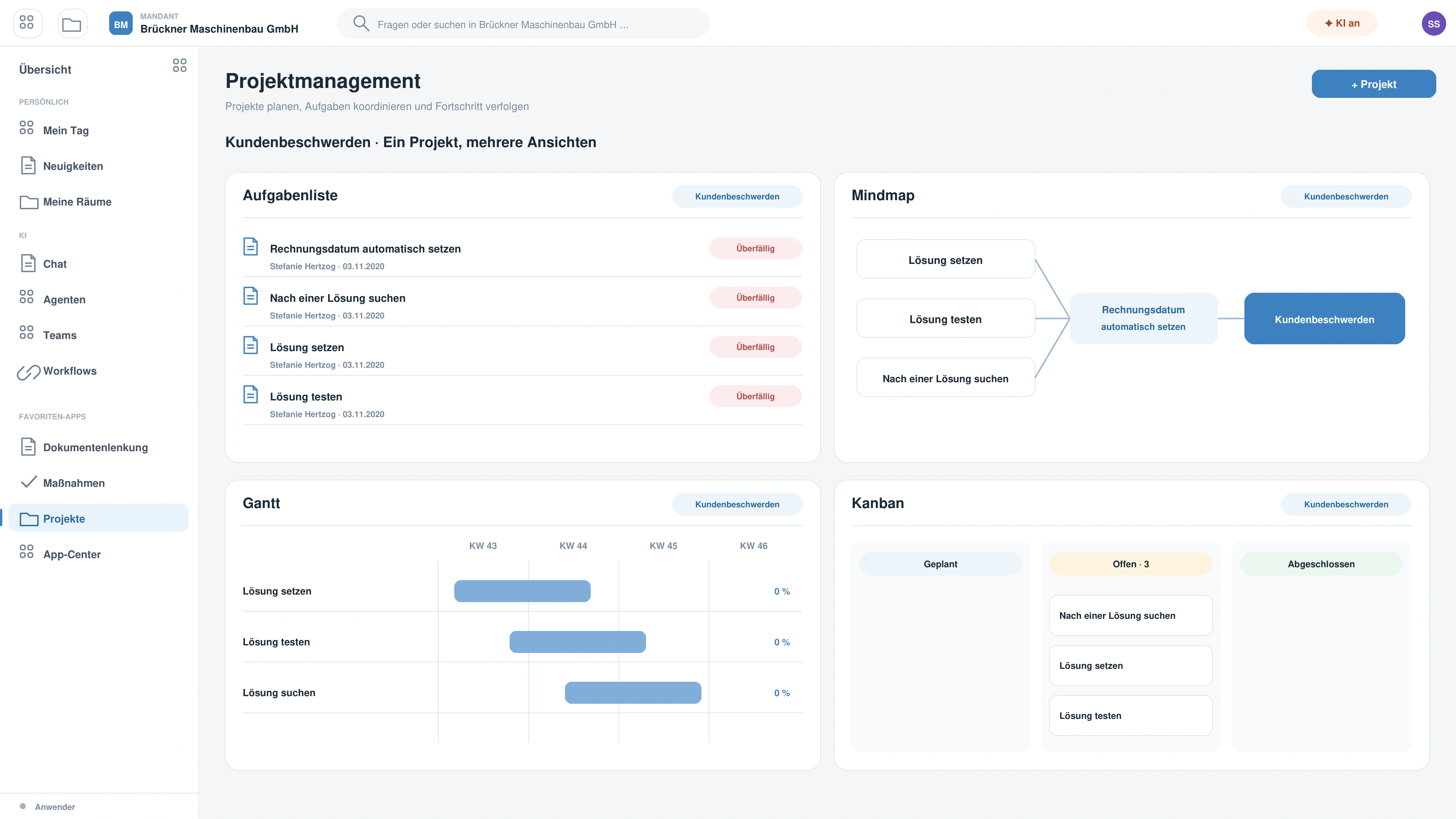Click document icon of Lösung testen task
1456x819 pixels.
point(250,394)
